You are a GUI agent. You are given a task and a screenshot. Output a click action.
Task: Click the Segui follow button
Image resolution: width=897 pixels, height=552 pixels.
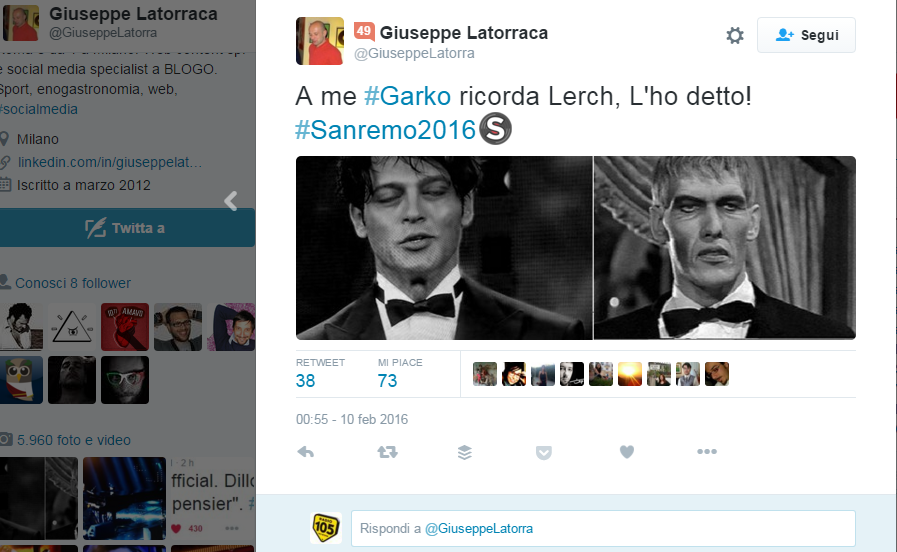click(806, 35)
